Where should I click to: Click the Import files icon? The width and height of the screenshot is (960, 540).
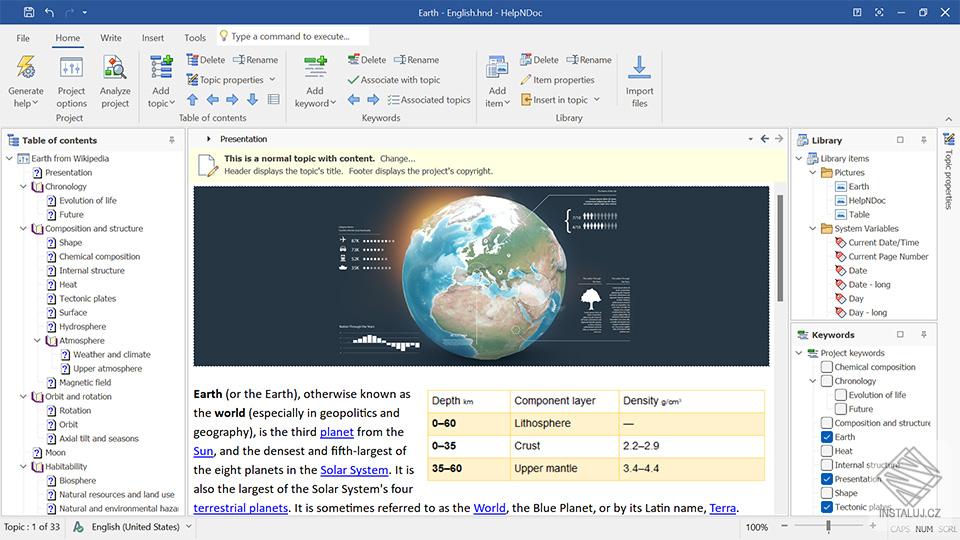639,69
